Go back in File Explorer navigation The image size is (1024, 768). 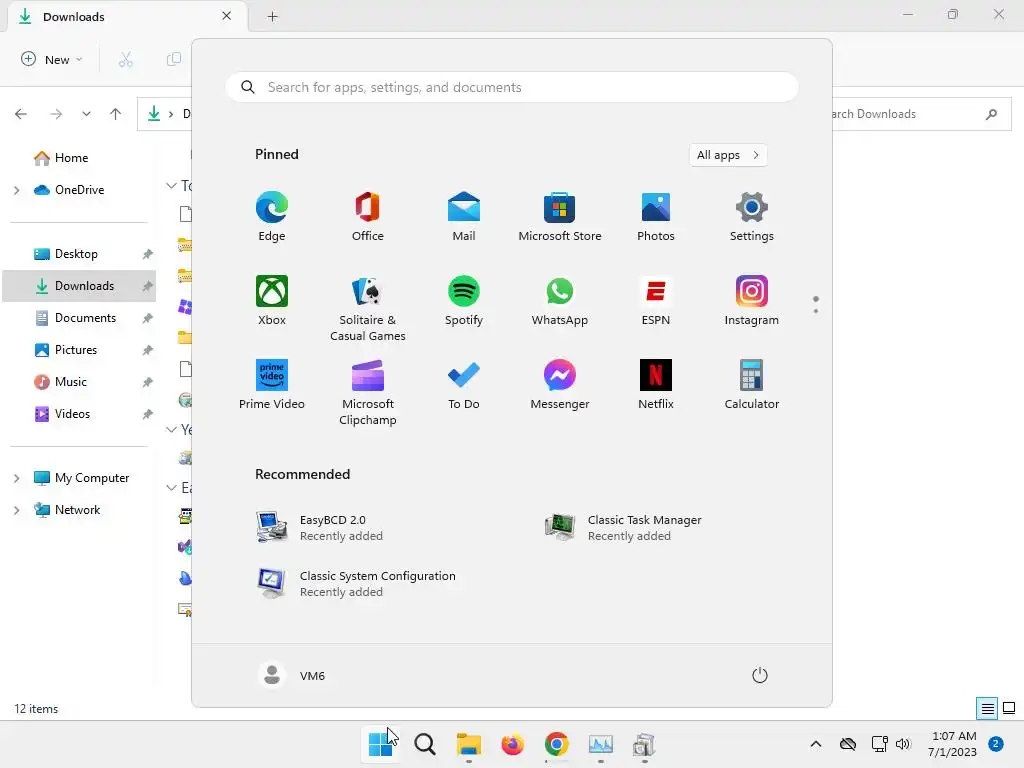pyautogui.click(x=21, y=114)
